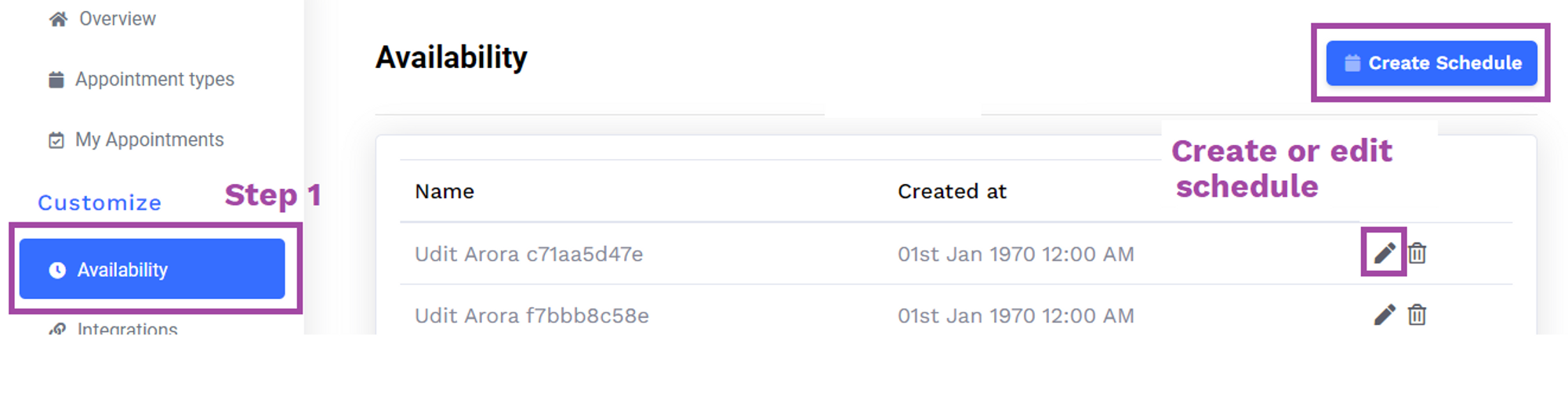Screen dimensions: 1568x412
Task: Click the link icon beside Integrations
Action: coord(57,329)
